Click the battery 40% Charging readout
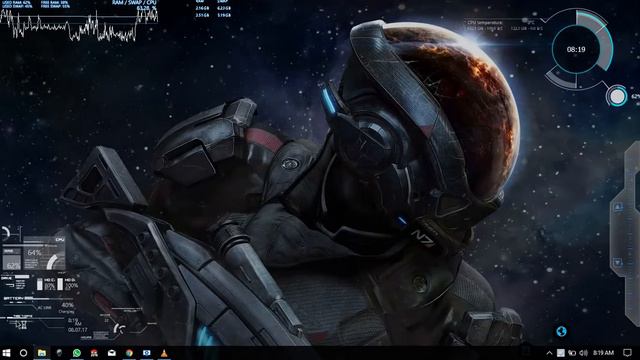This screenshot has width=640, height=360. pos(67,308)
